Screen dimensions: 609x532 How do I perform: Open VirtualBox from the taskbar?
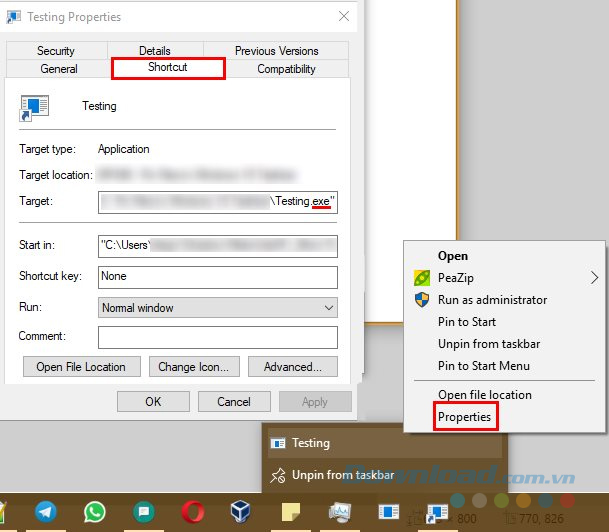pos(240,511)
